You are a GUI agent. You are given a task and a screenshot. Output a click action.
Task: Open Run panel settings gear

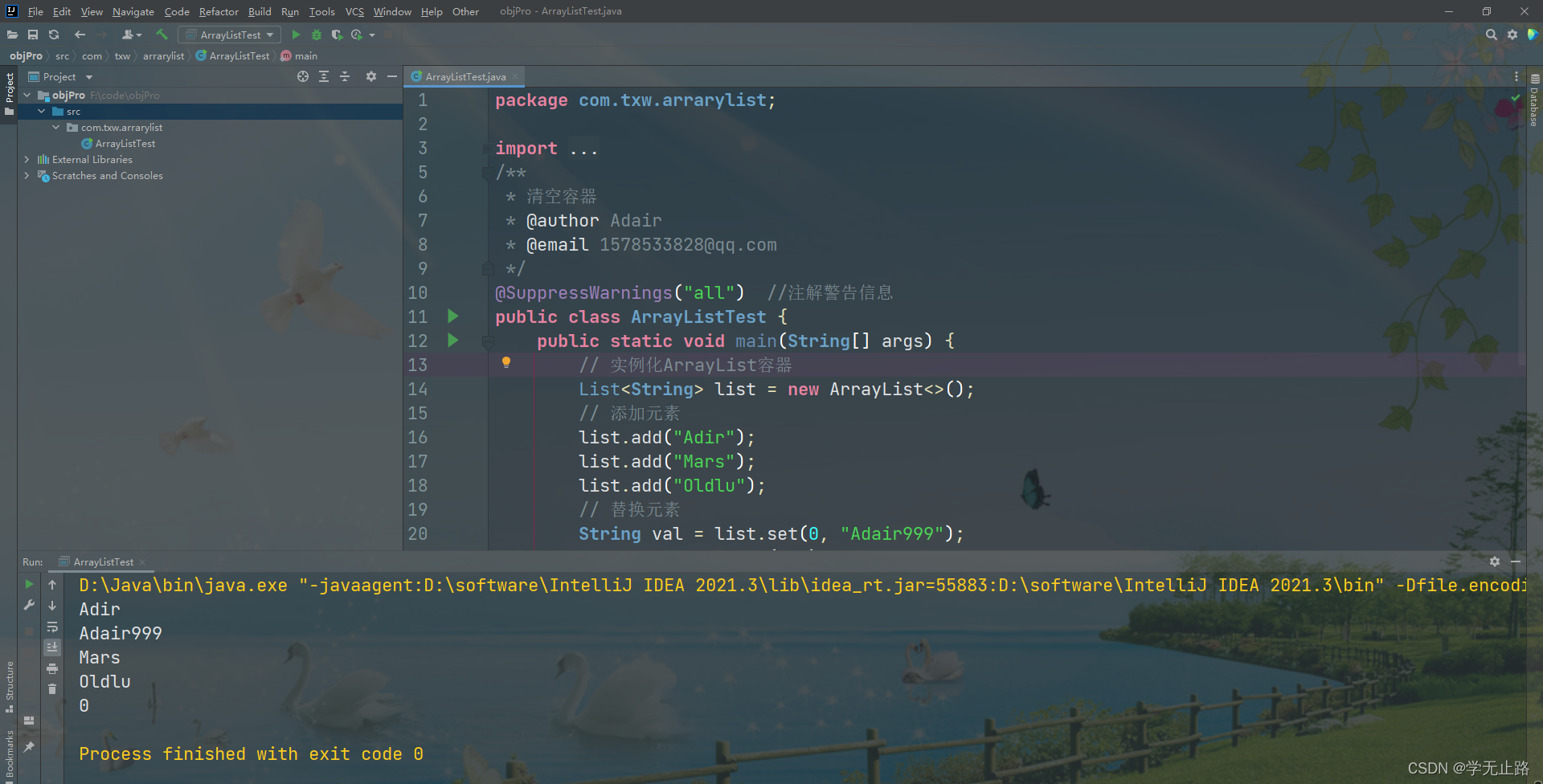pos(1495,561)
